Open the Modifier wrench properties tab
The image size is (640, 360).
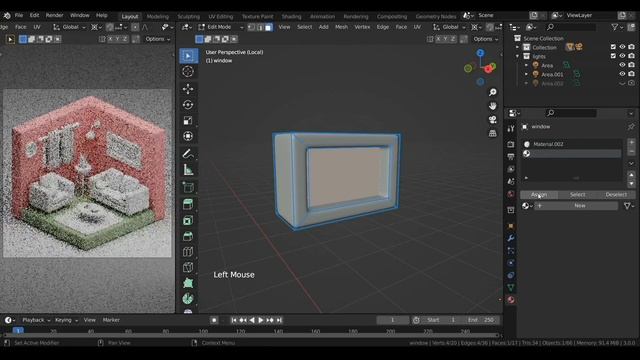click(511, 238)
